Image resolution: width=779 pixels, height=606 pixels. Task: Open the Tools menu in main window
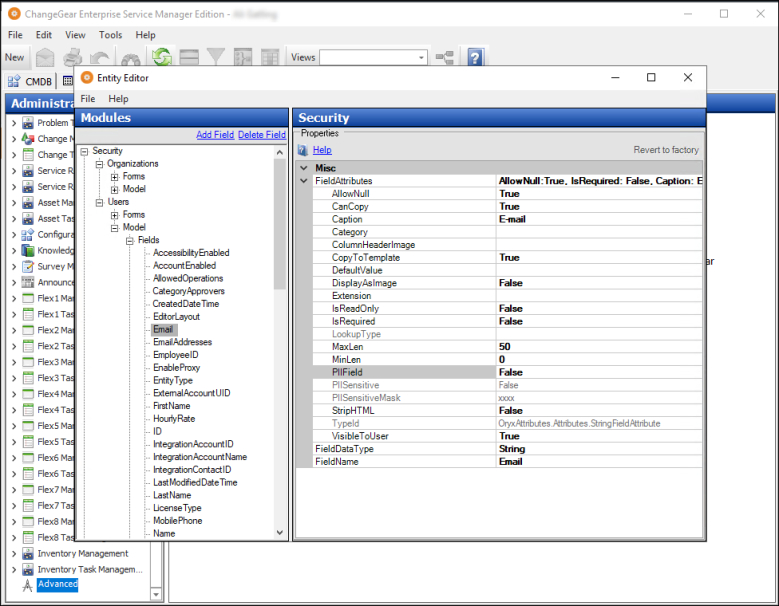110,35
